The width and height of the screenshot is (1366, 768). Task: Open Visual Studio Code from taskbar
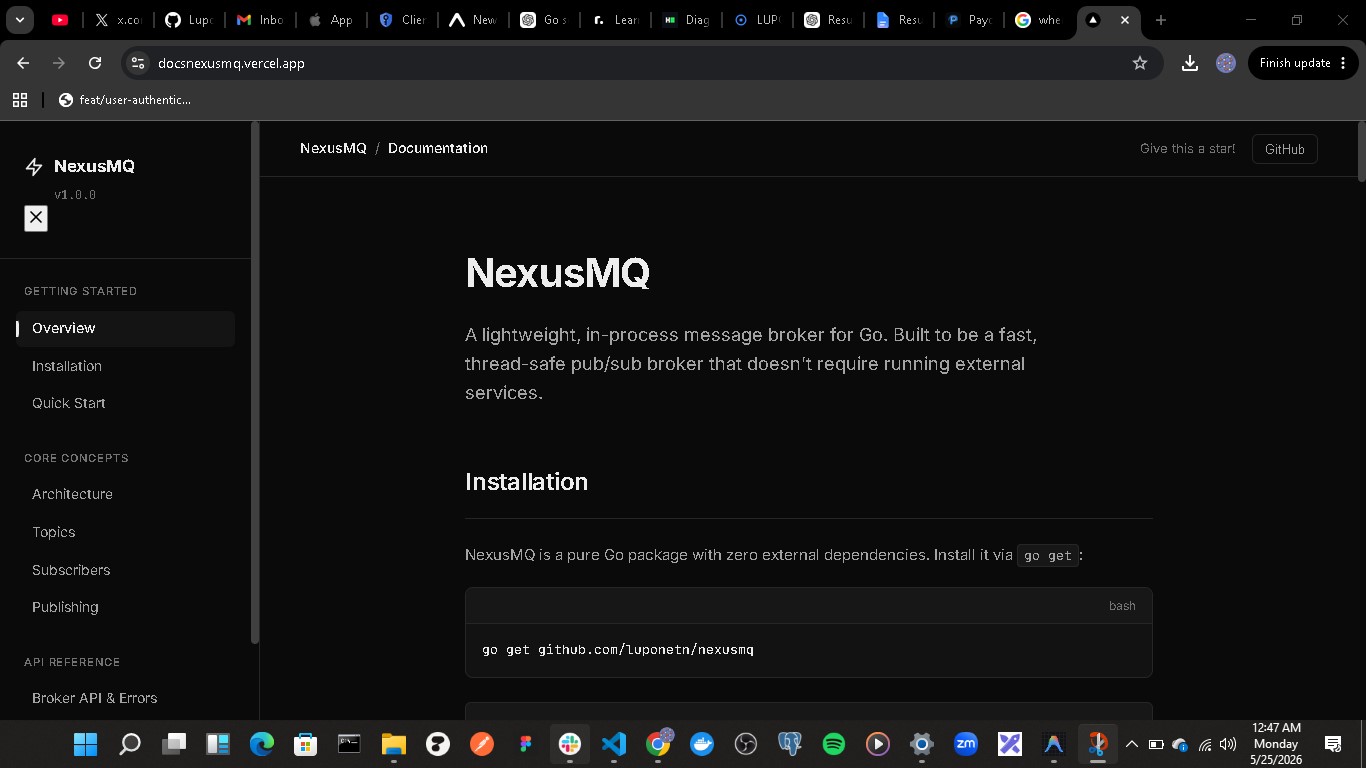click(614, 744)
